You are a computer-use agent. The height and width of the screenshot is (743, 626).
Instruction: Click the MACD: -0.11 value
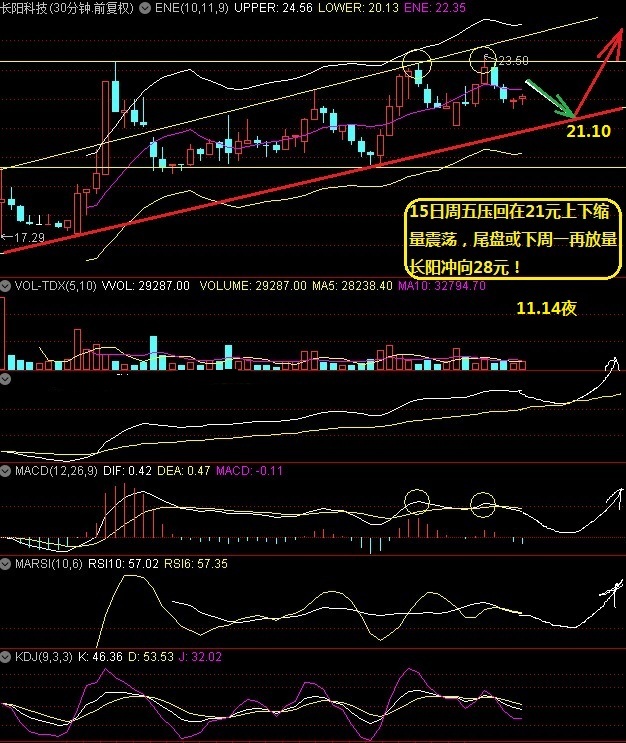pyautogui.click(x=249, y=471)
